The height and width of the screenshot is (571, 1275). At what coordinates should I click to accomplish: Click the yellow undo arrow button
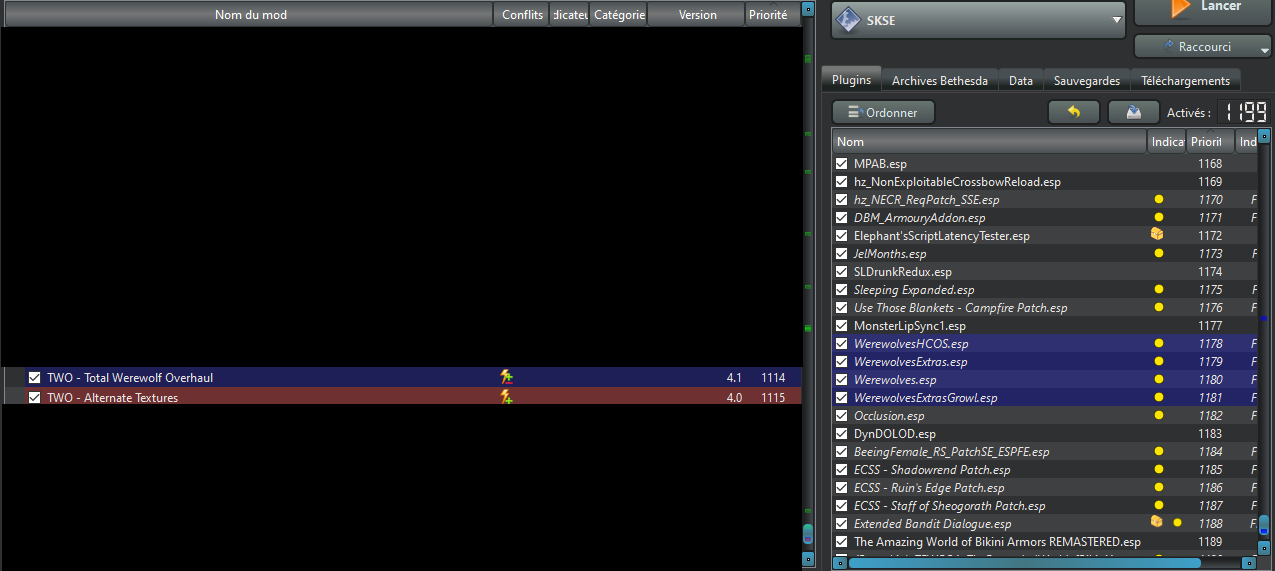pos(1074,112)
